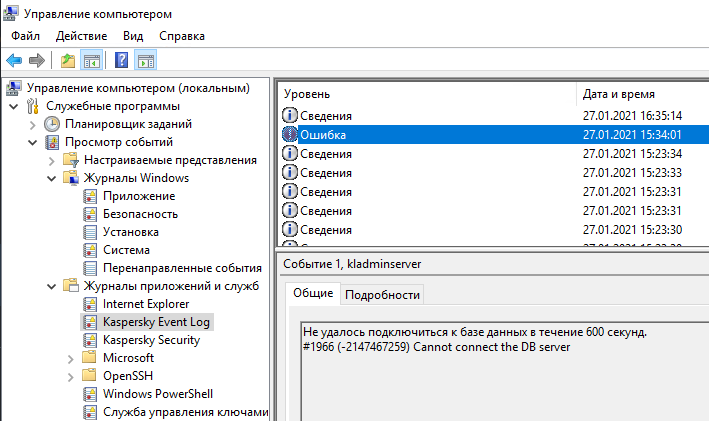709x421 pixels.
Task: Select the Windows PowerShell log label
Action: pyautogui.click(x=158, y=394)
